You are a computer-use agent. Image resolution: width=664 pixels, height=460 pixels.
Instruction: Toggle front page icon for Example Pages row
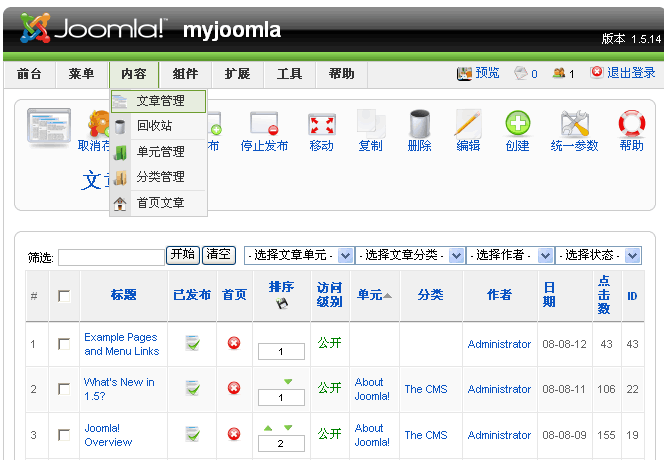[234, 343]
